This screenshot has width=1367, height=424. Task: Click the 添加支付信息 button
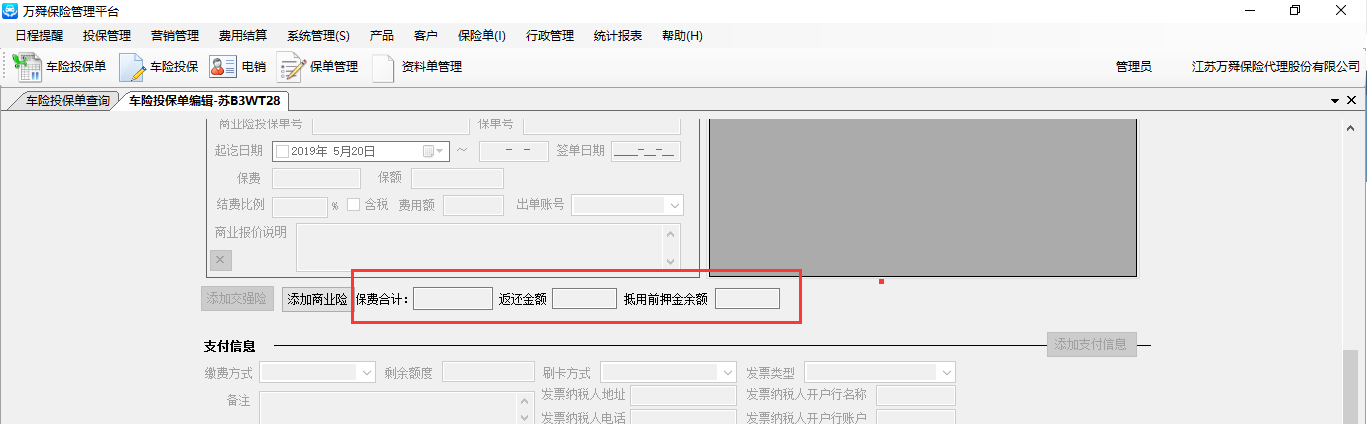coord(1092,344)
